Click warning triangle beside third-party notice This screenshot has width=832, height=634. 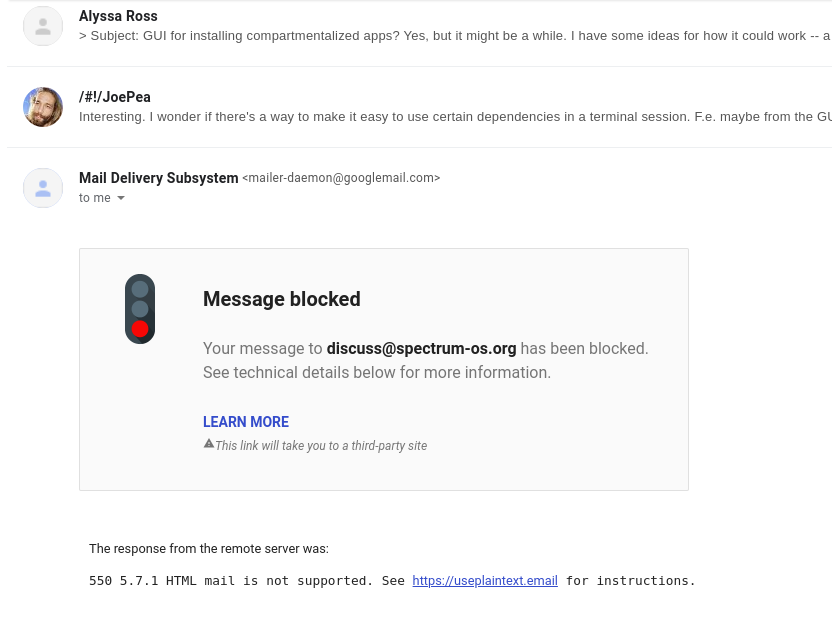click(209, 443)
